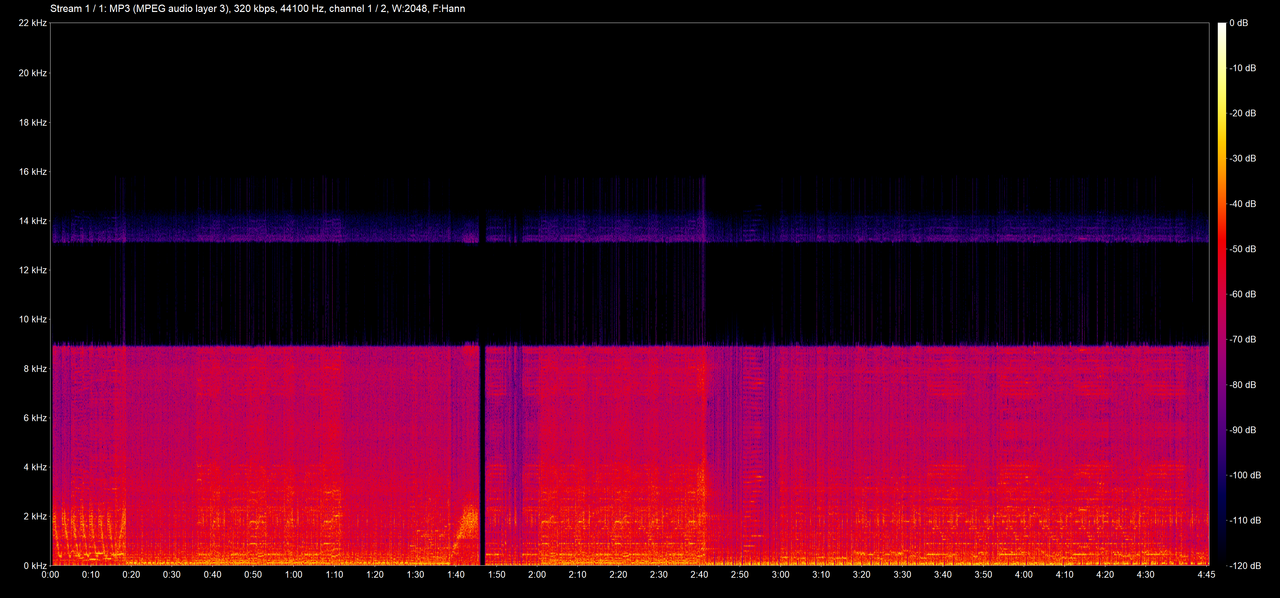Select the 8 kHz frequency label

click(x=35, y=369)
